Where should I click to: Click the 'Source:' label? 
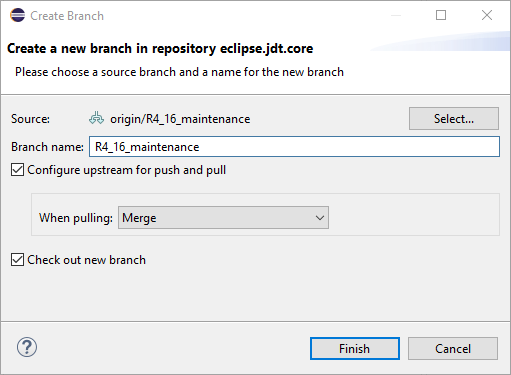pyautogui.click(x=30, y=119)
